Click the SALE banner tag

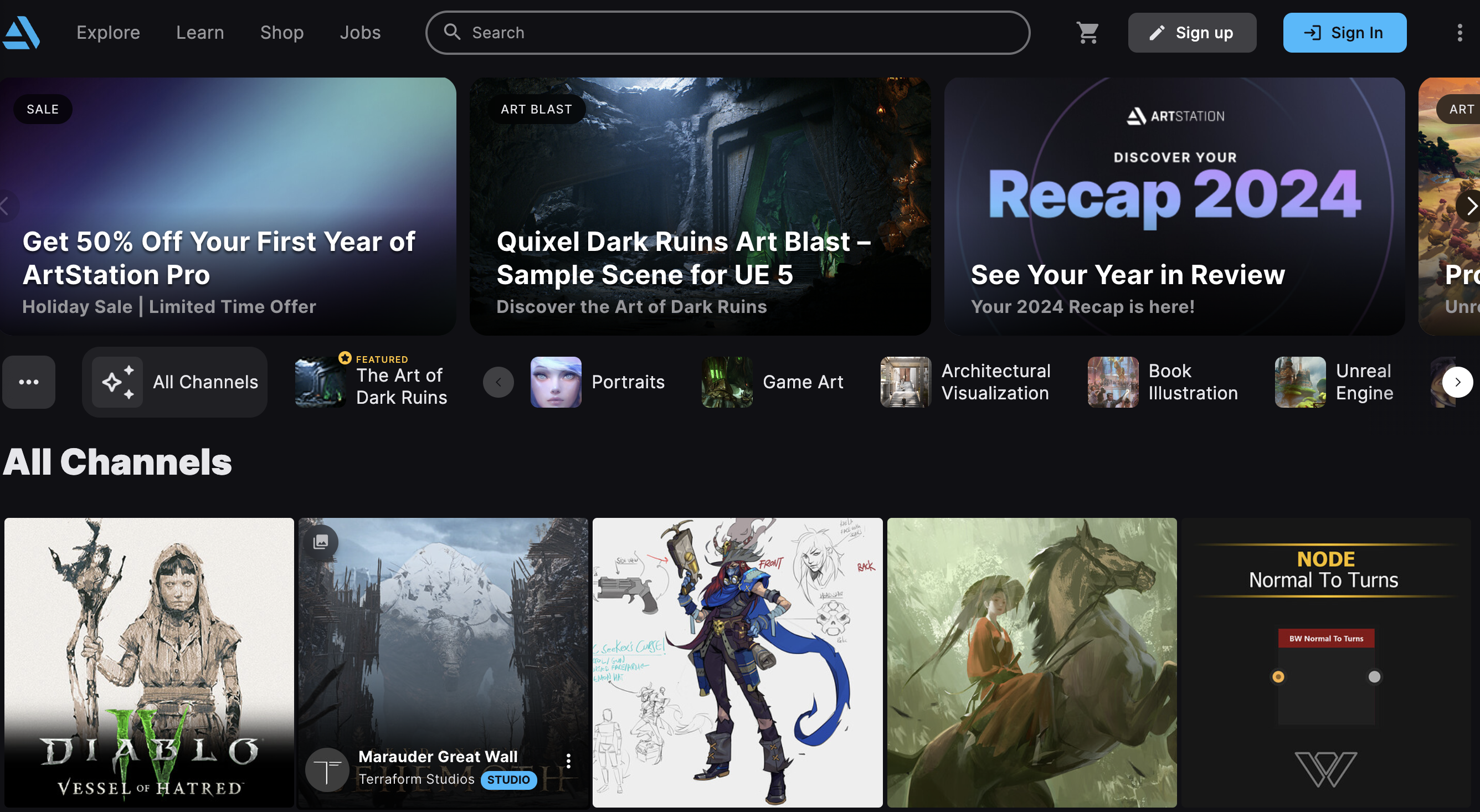coord(43,109)
